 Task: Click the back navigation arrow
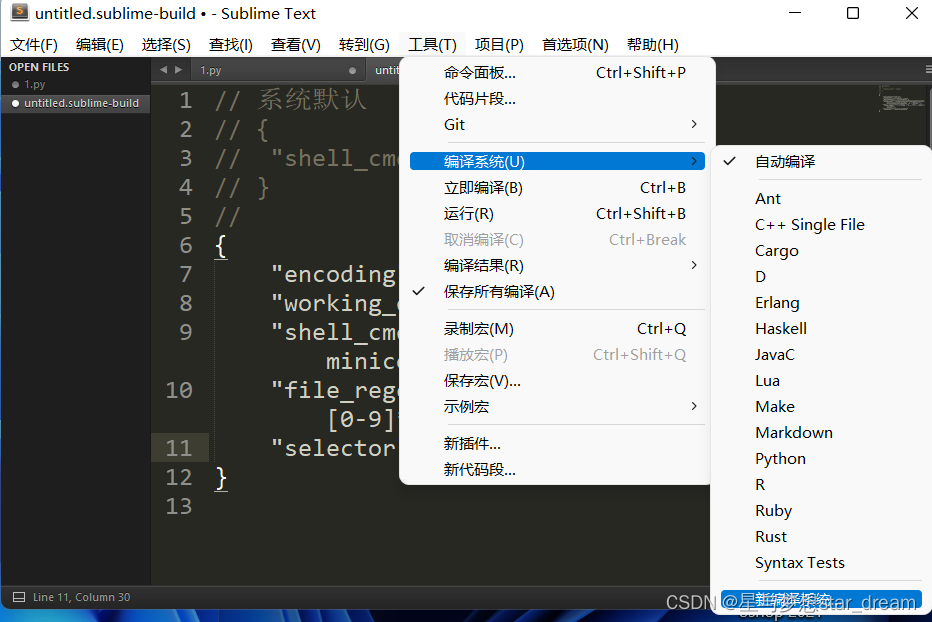163,70
